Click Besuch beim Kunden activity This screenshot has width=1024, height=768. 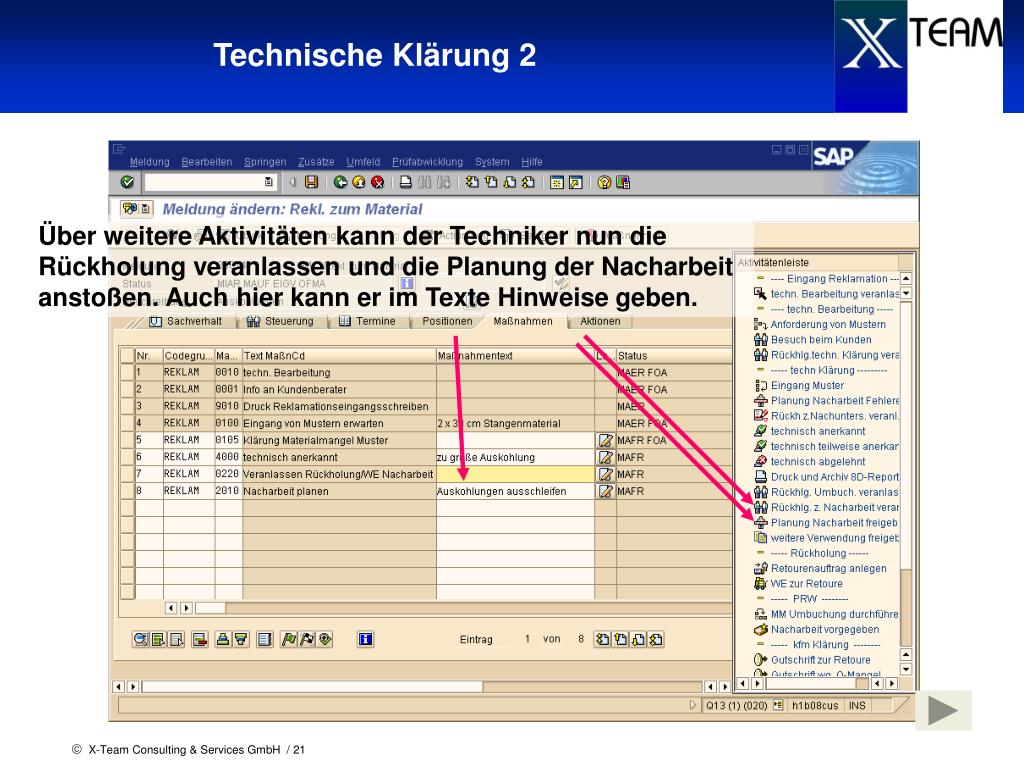tap(813, 340)
